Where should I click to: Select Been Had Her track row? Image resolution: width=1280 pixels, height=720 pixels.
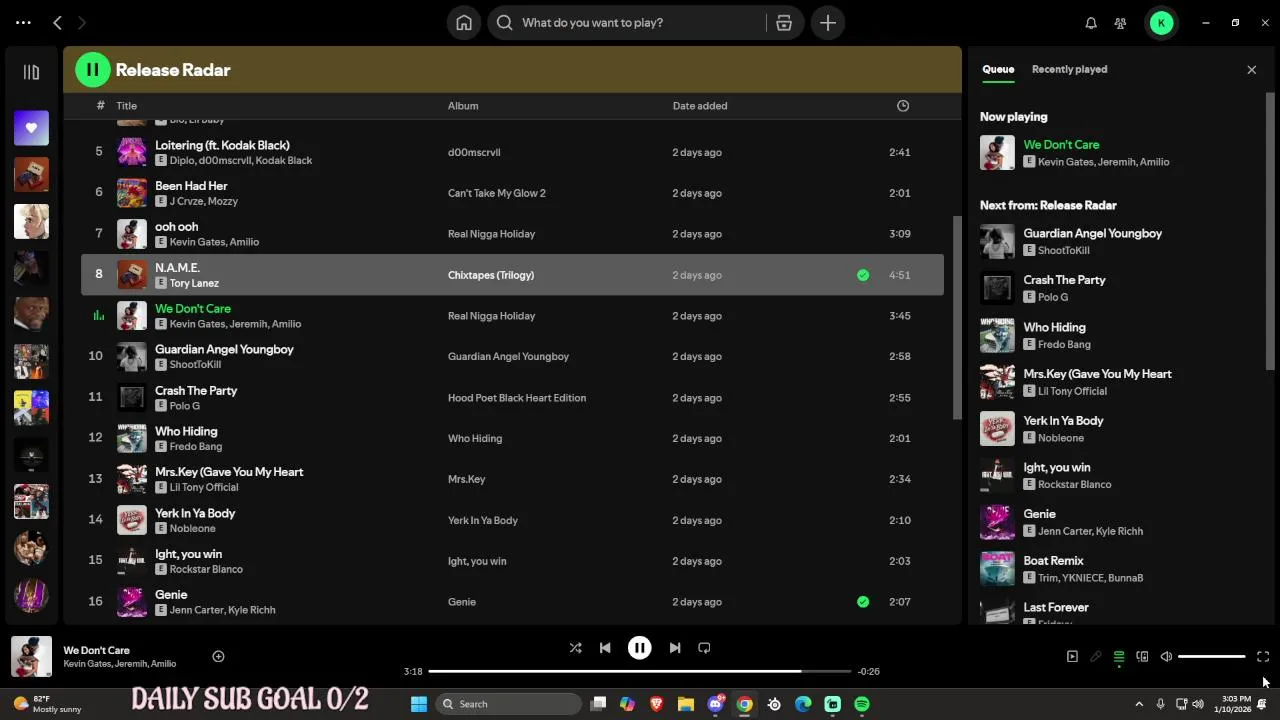512,193
